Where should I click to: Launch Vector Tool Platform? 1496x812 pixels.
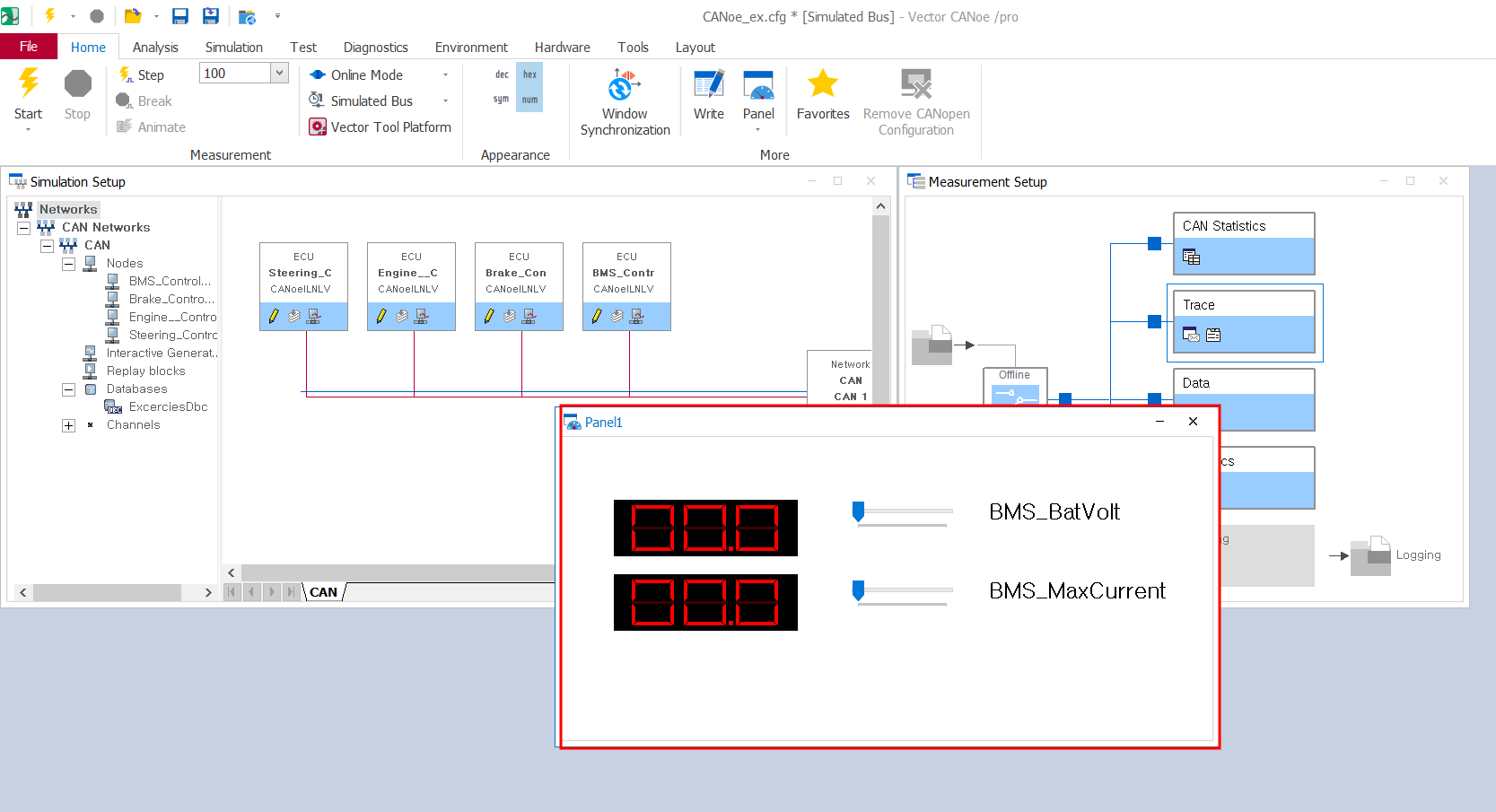381,127
